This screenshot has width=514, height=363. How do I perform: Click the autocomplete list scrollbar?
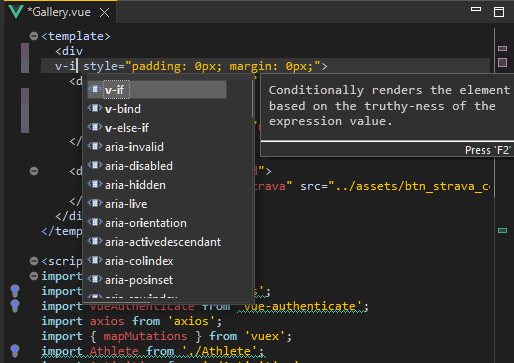click(252, 100)
